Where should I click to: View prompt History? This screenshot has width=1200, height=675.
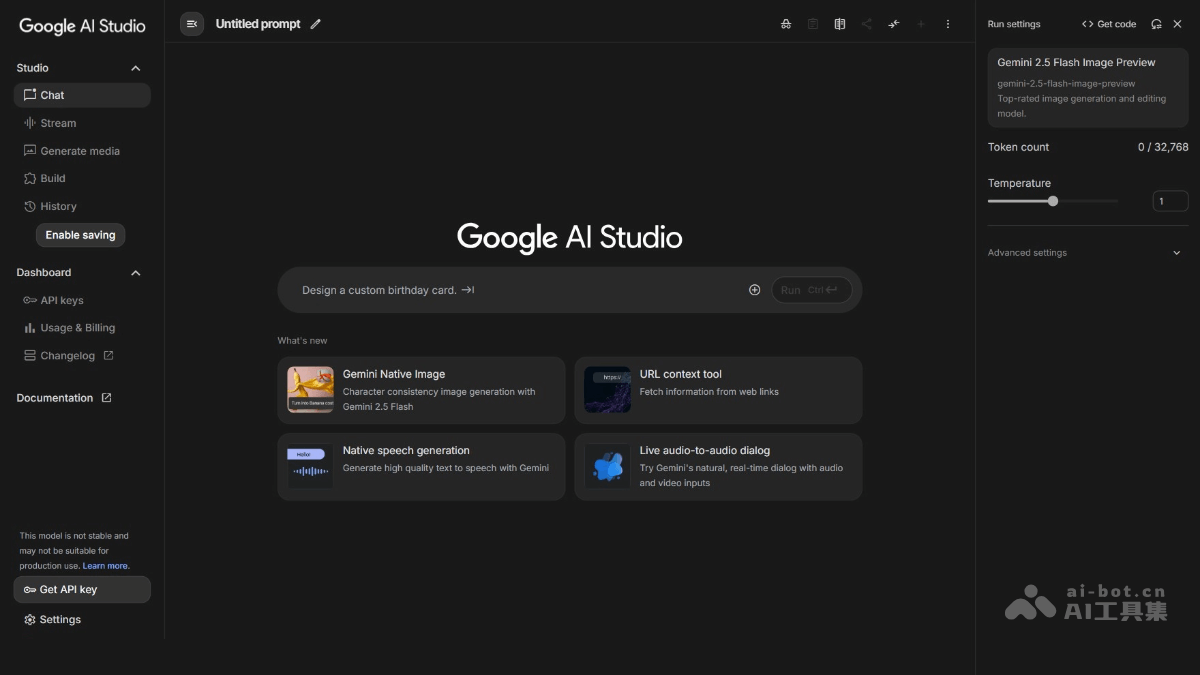click(x=56, y=206)
